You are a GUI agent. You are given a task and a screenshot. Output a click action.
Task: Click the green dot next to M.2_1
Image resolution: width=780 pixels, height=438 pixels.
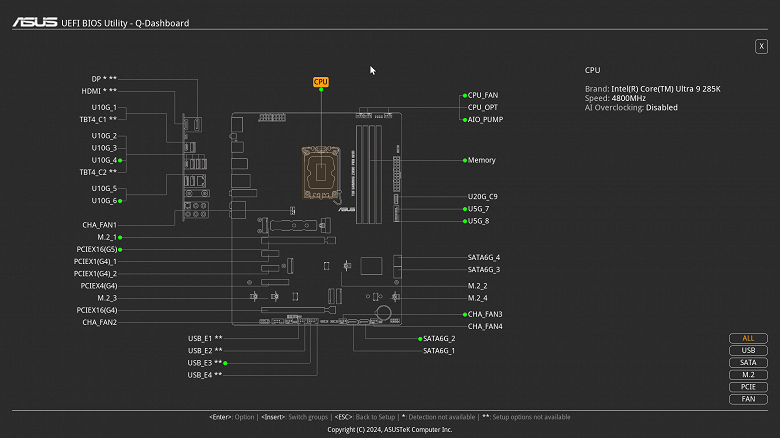pos(120,237)
